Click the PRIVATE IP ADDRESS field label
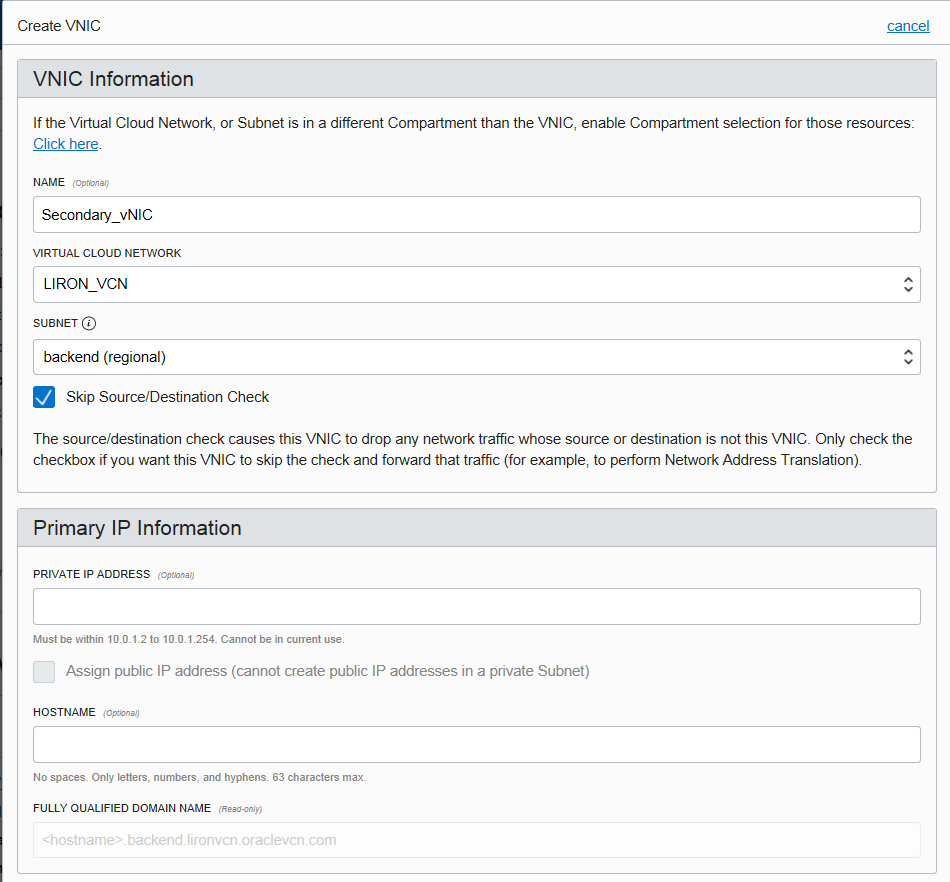Screen dimensions: 950x882 click(x=91, y=574)
